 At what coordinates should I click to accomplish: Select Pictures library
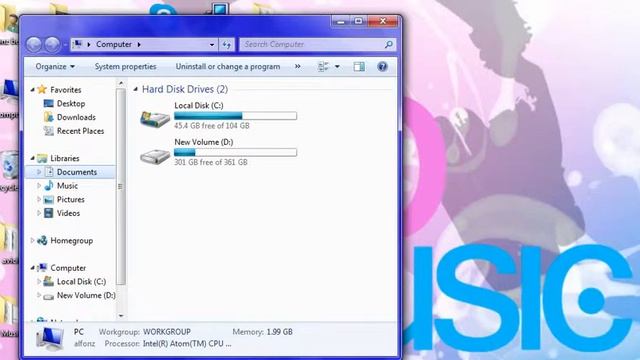click(x=71, y=200)
